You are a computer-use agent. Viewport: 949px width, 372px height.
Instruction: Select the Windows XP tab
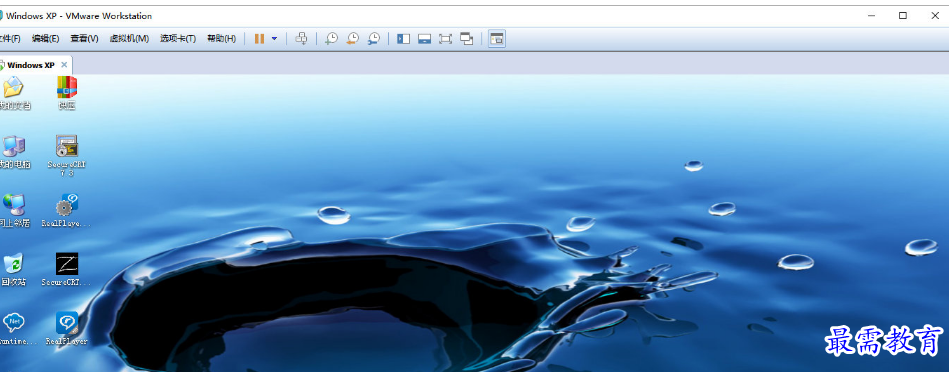pyautogui.click(x=30, y=65)
